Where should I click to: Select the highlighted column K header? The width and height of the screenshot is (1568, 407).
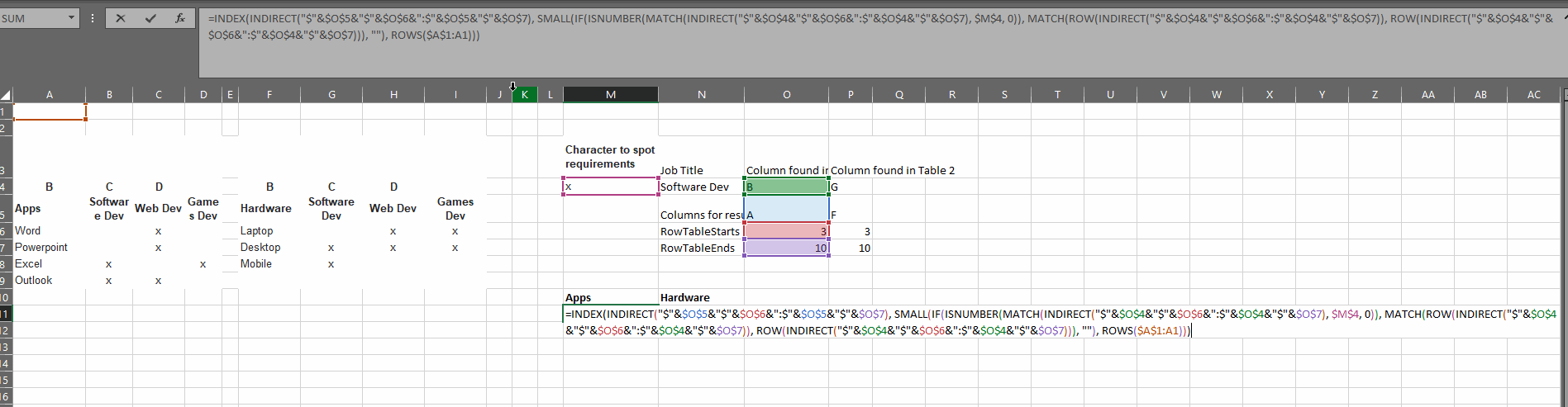(525, 95)
